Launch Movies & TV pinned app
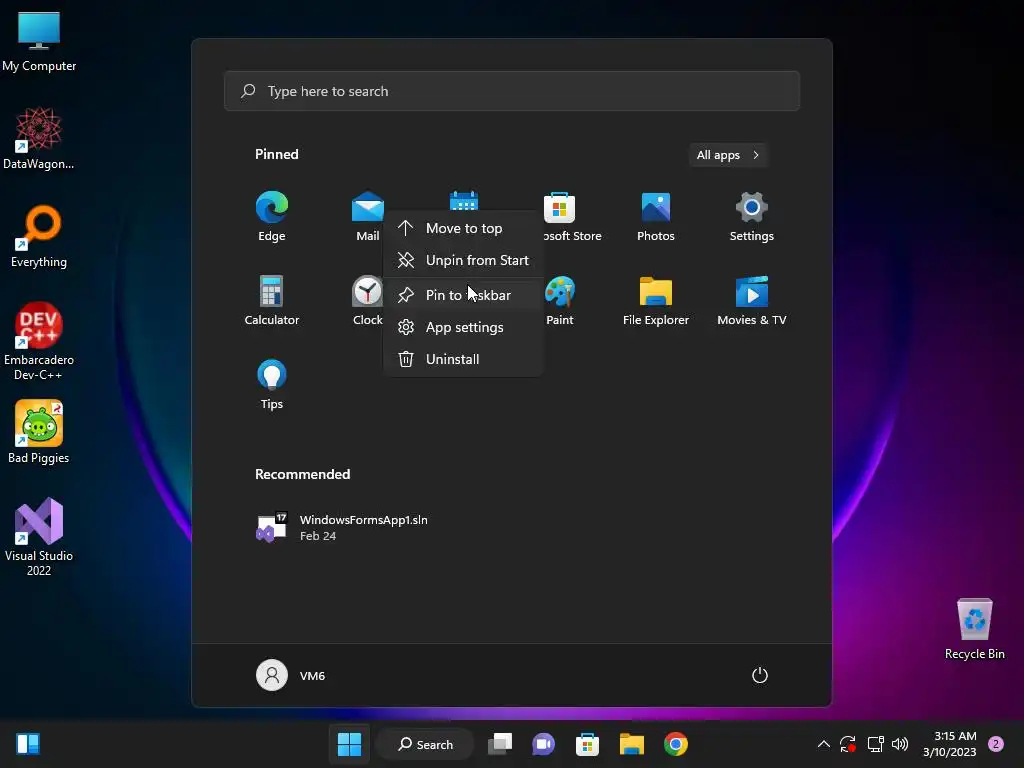The image size is (1024, 768). pyautogui.click(x=752, y=300)
